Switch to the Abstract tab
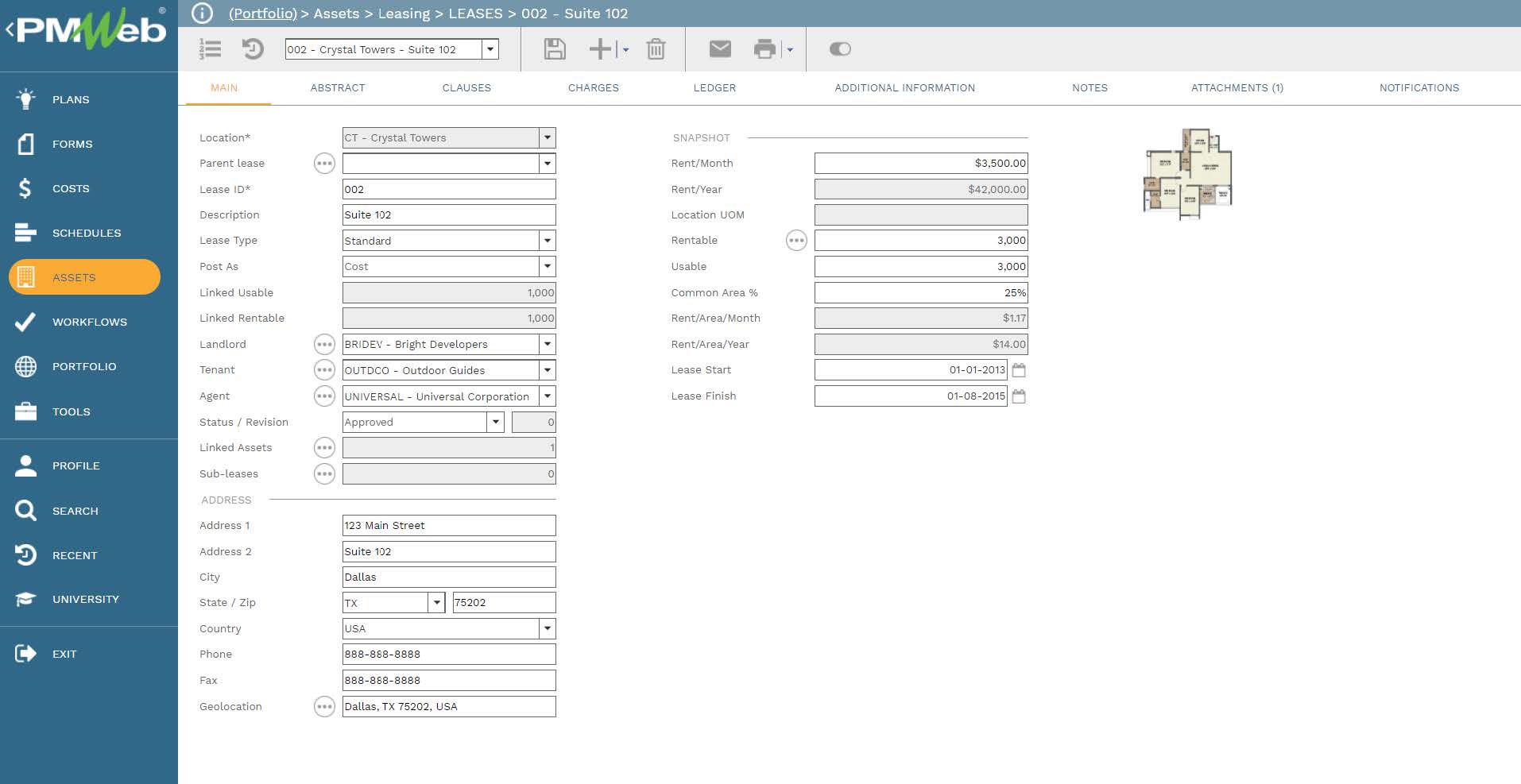The width and height of the screenshot is (1521, 784). [338, 88]
